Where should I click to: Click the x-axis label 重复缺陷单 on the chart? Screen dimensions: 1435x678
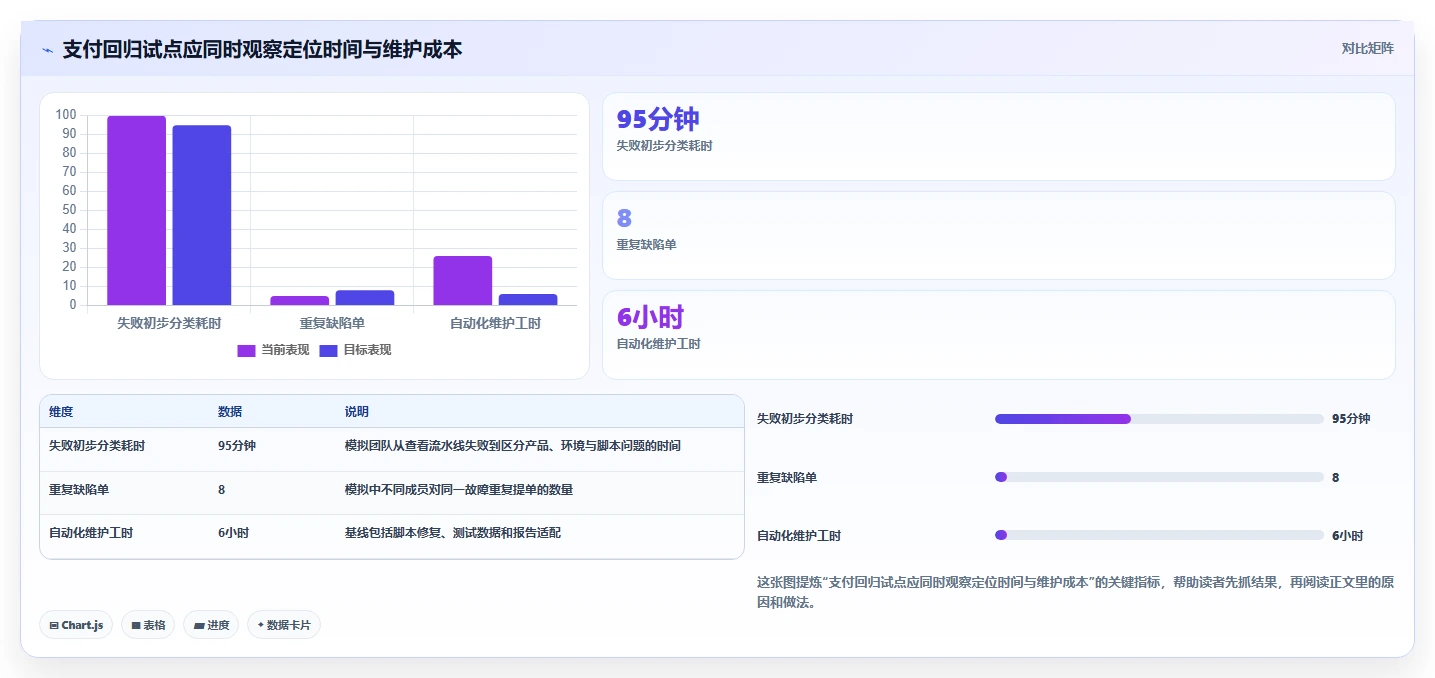[332, 323]
